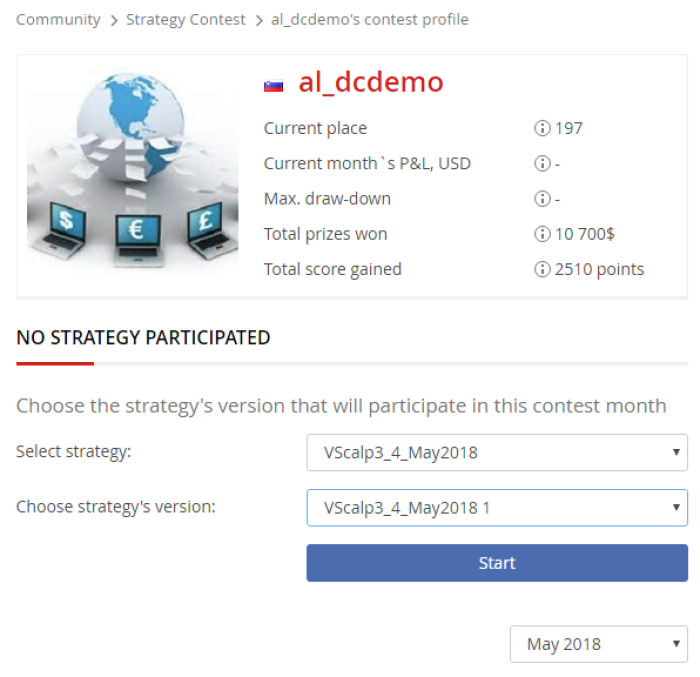This screenshot has height=677, width=700.
Task: Click info icon next to Current month's P&L
Action: (x=542, y=163)
